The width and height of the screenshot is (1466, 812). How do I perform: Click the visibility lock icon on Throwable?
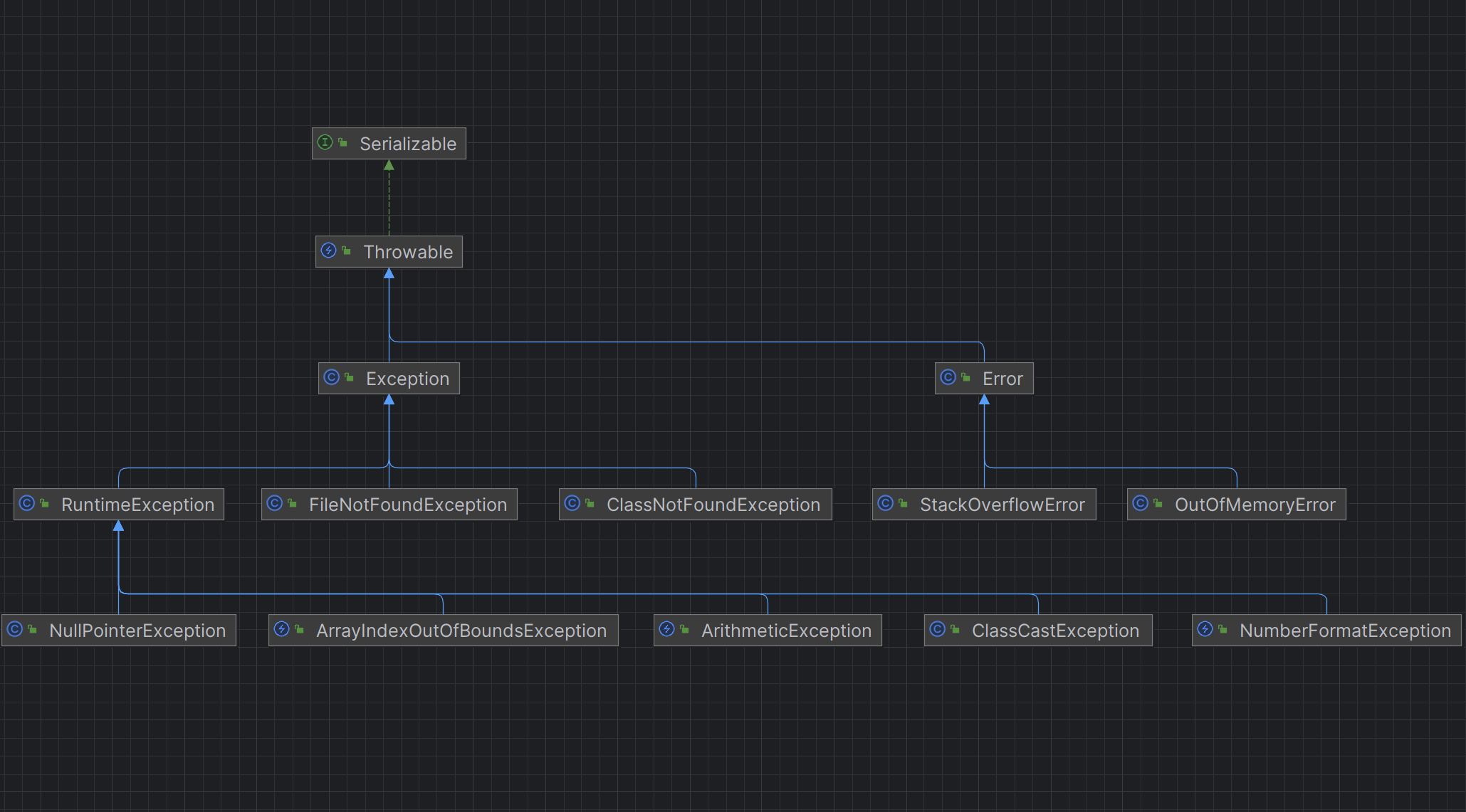[347, 251]
